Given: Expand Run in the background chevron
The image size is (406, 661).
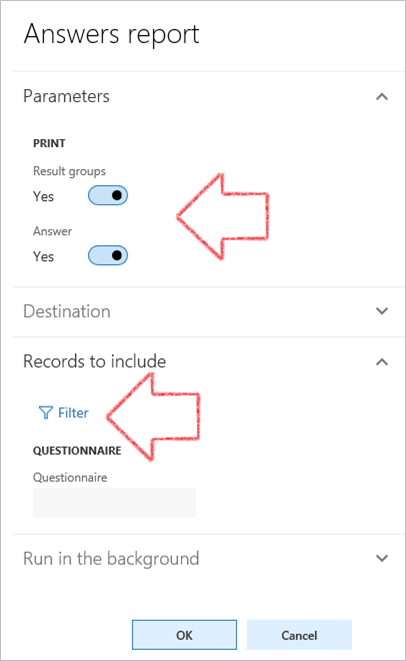Looking at the screenshot, I should point(382,559).
